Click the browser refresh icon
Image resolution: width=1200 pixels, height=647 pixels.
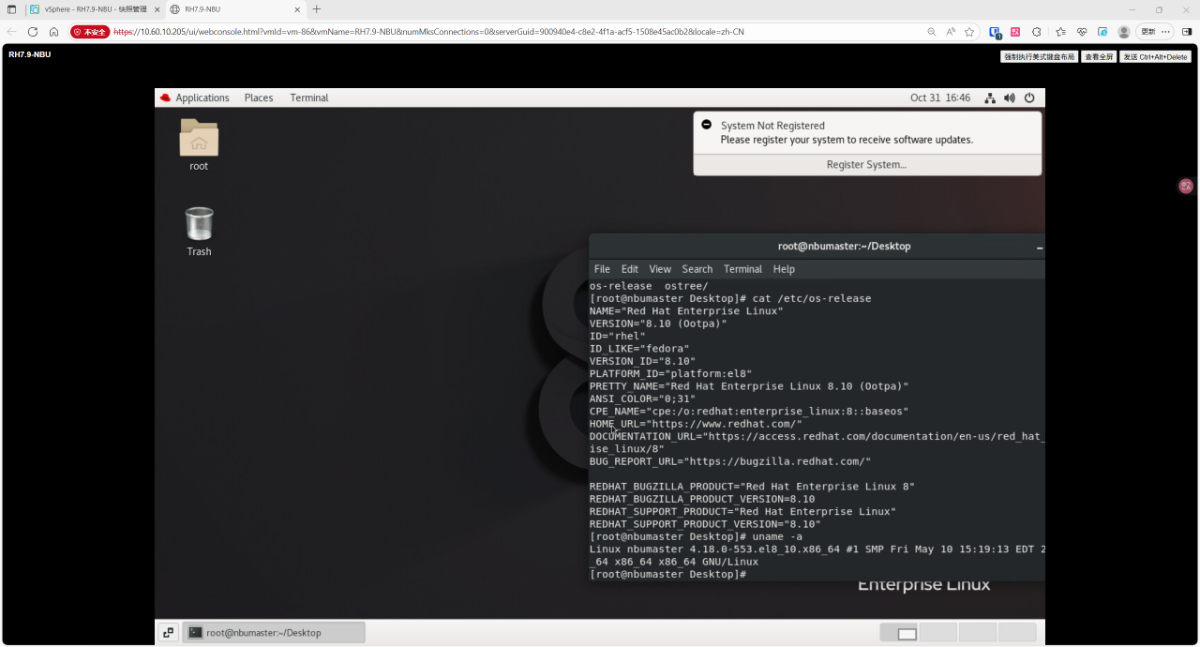(x=33, y=32)
